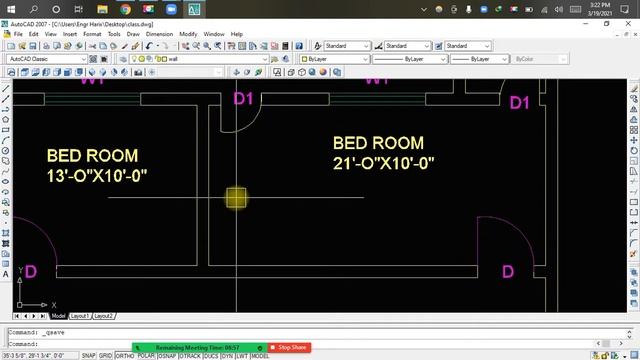Select the Line tool in Draw toolbar
This screenshot has height=360, width=640.
tap(6, 89)
